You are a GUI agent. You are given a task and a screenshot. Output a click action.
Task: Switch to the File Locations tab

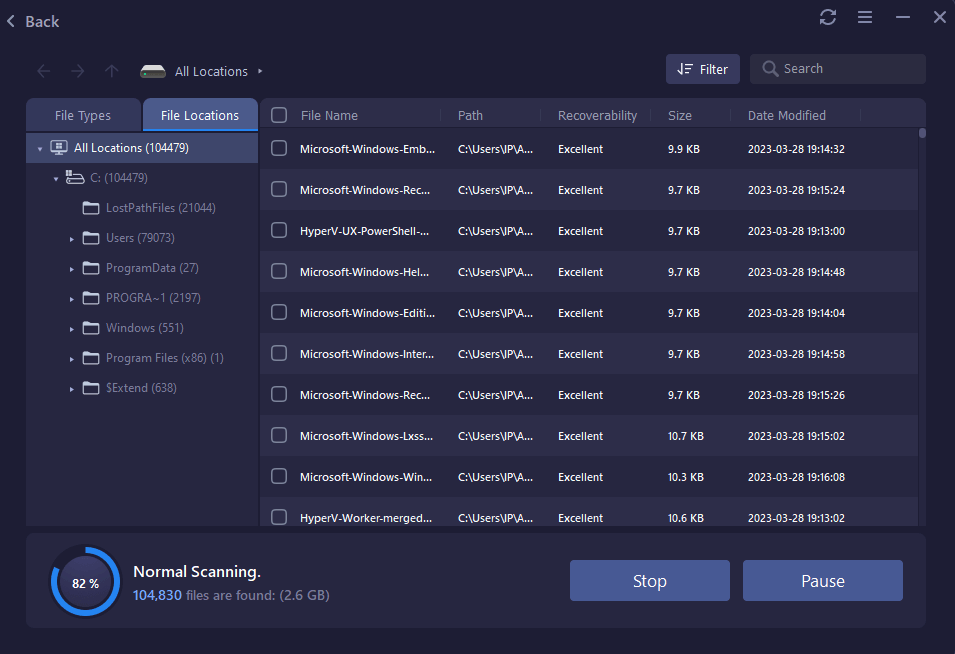(199, 114)
